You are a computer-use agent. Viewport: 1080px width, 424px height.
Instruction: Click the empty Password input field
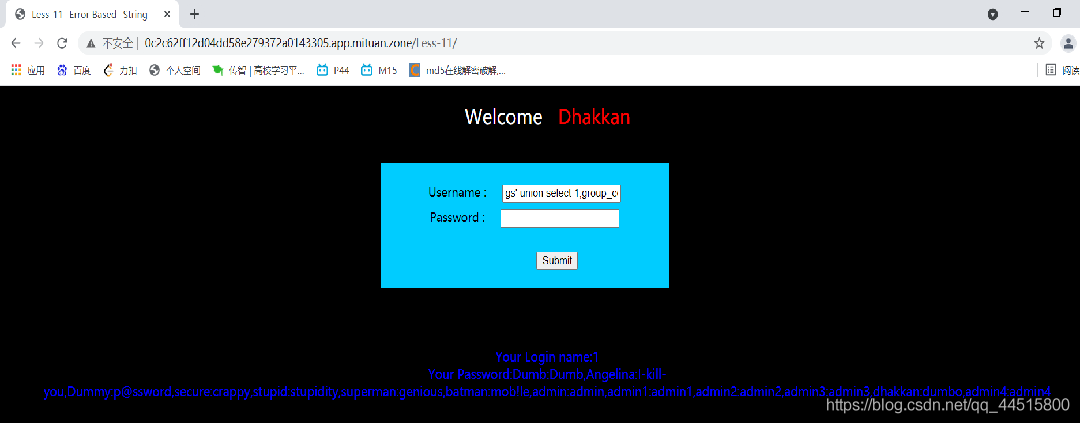point(560,218)
